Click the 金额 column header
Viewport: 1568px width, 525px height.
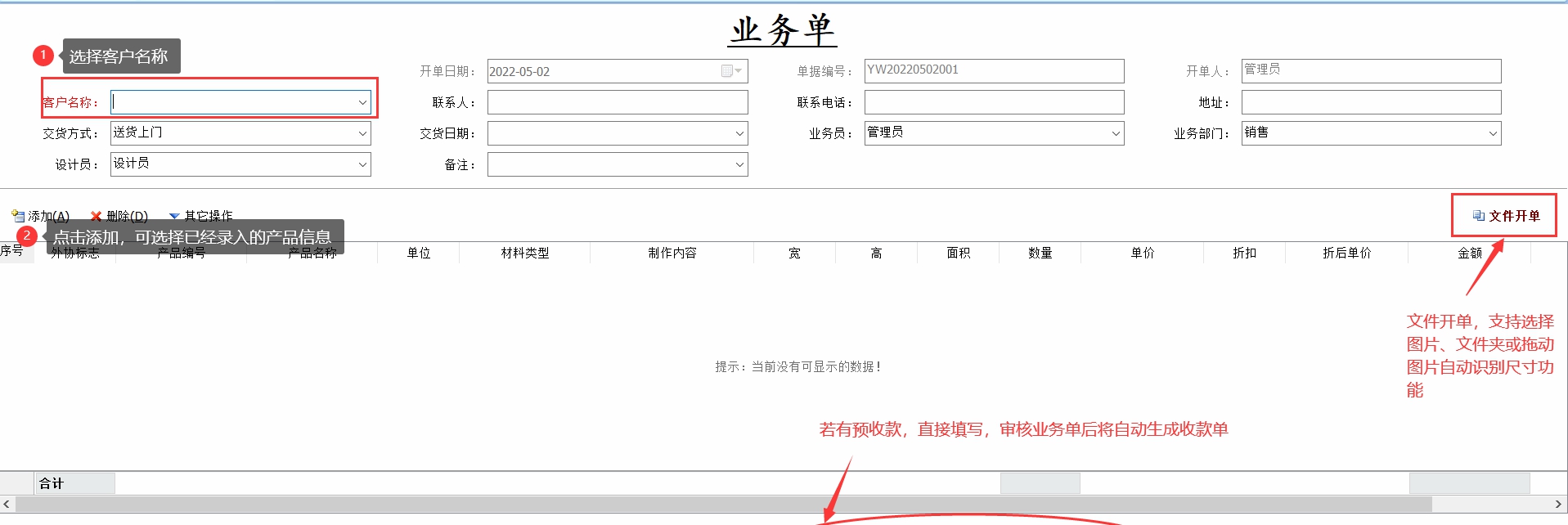tap(1470, 253)
